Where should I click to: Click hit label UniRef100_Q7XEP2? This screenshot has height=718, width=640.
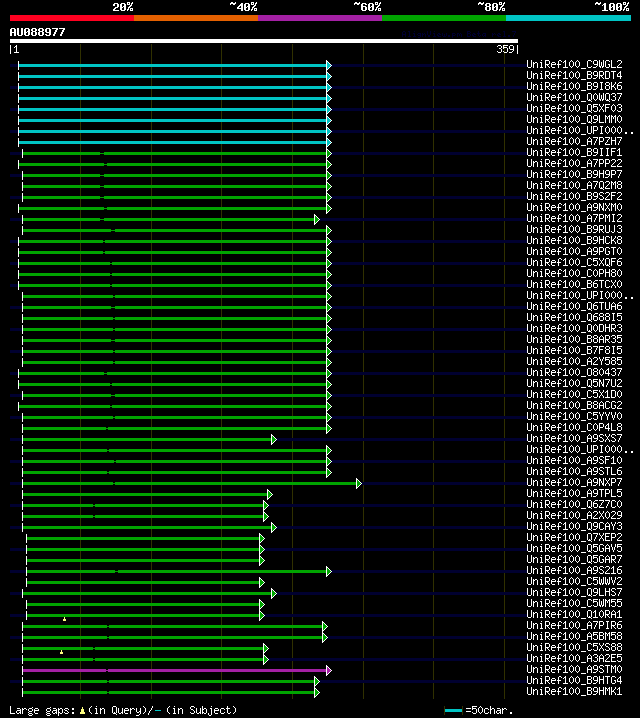click(574, 537)
